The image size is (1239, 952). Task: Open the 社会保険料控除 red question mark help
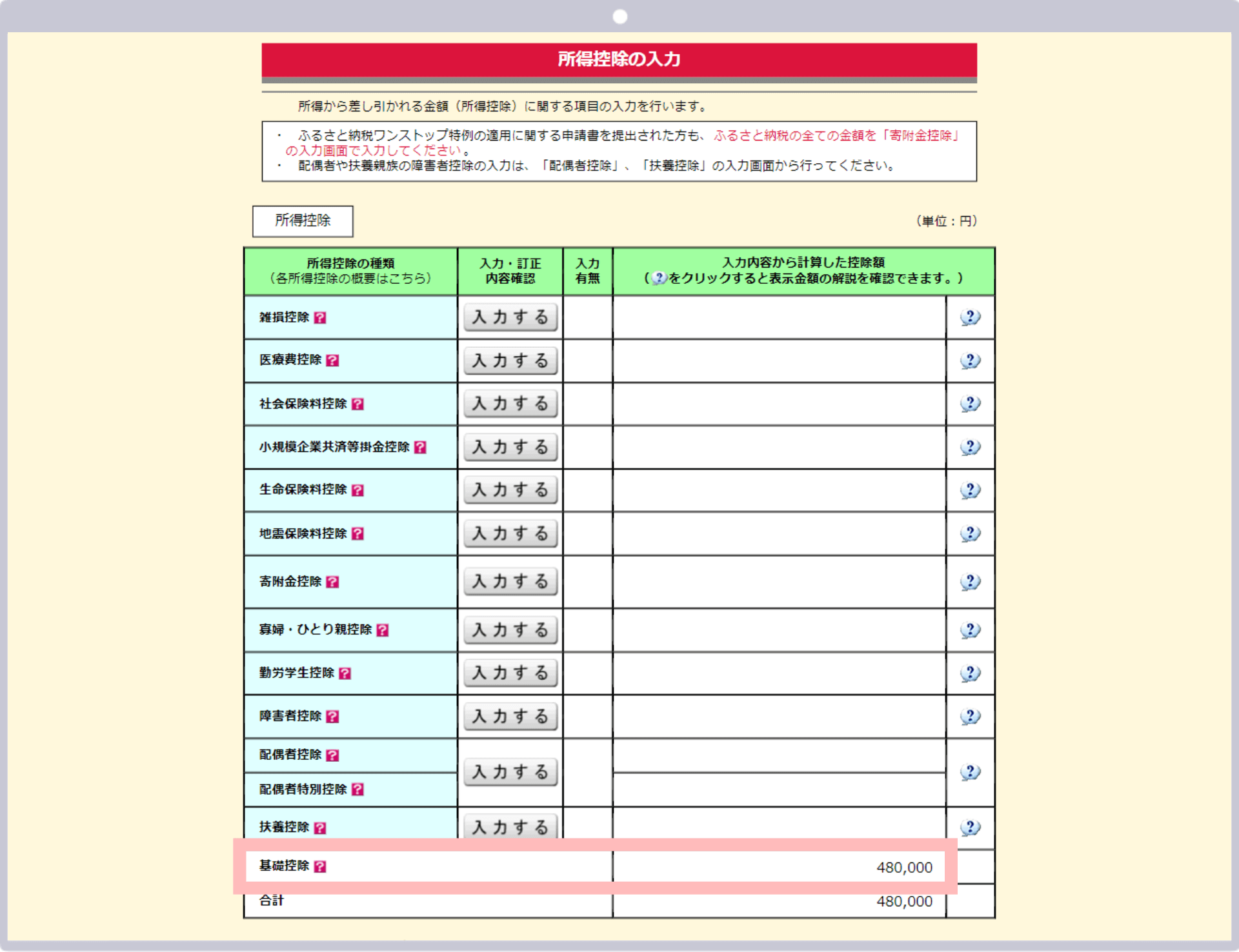(358, 404)
